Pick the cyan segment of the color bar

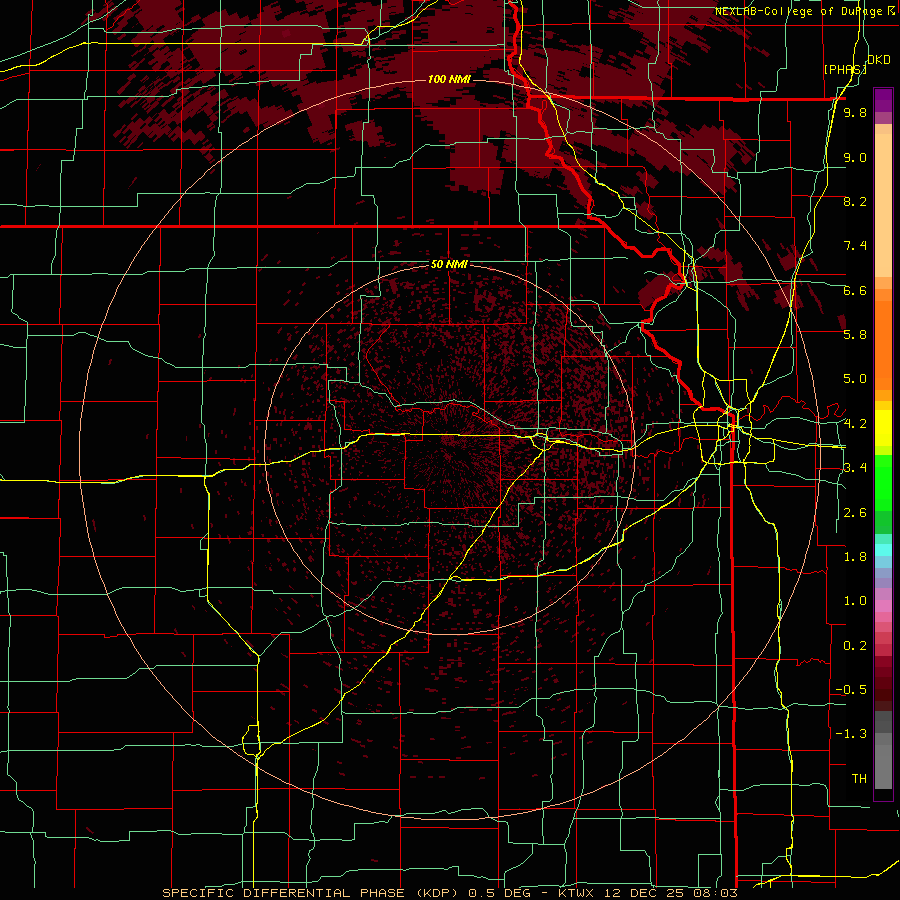[883, 550]
